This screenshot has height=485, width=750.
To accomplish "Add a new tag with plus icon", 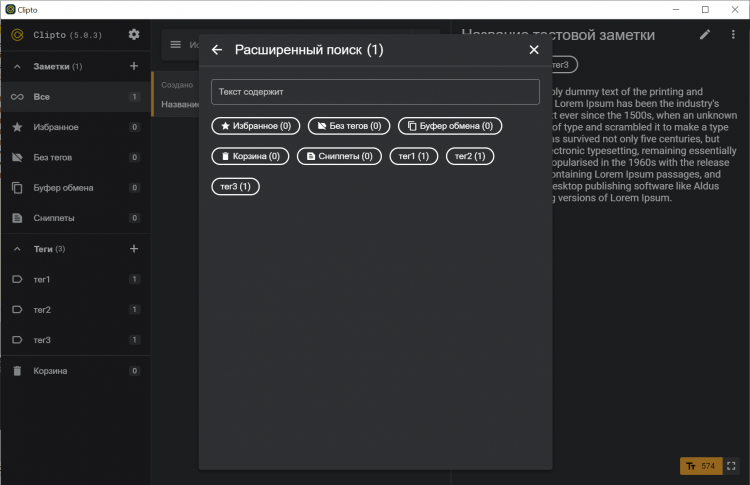I will click(x=134, y=248).
